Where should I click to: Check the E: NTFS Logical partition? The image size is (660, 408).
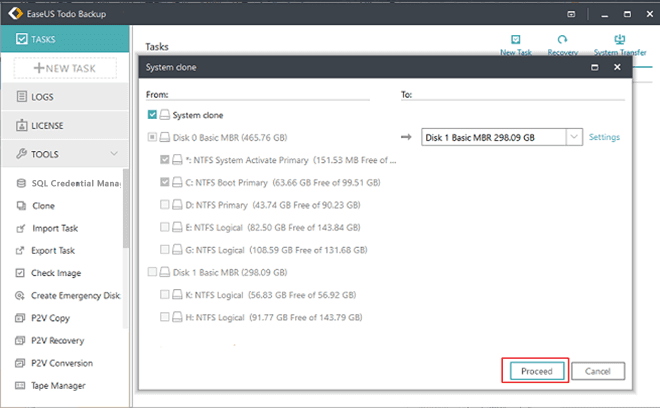click(x=165, y=227)
